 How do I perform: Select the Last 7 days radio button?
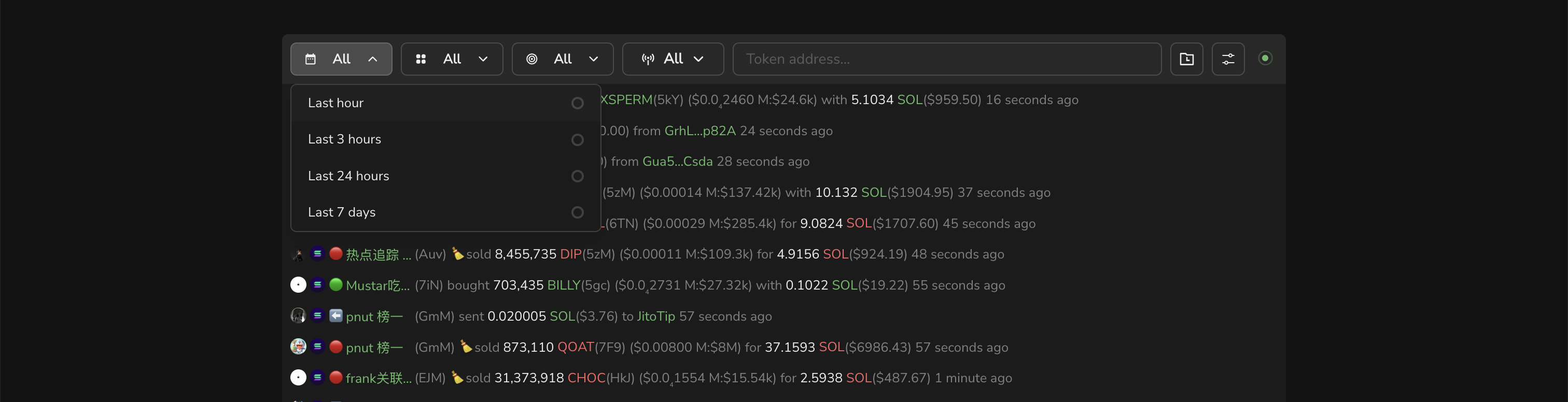click(577, 212)
